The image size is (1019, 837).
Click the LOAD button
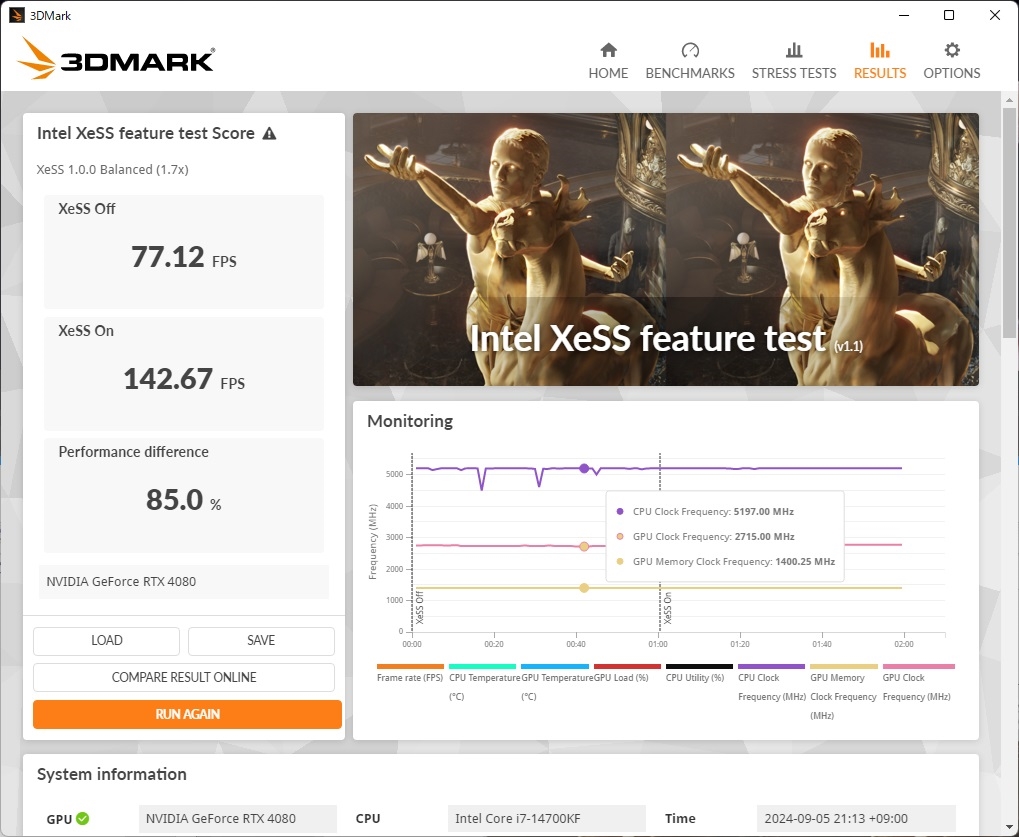coord(107,641)
